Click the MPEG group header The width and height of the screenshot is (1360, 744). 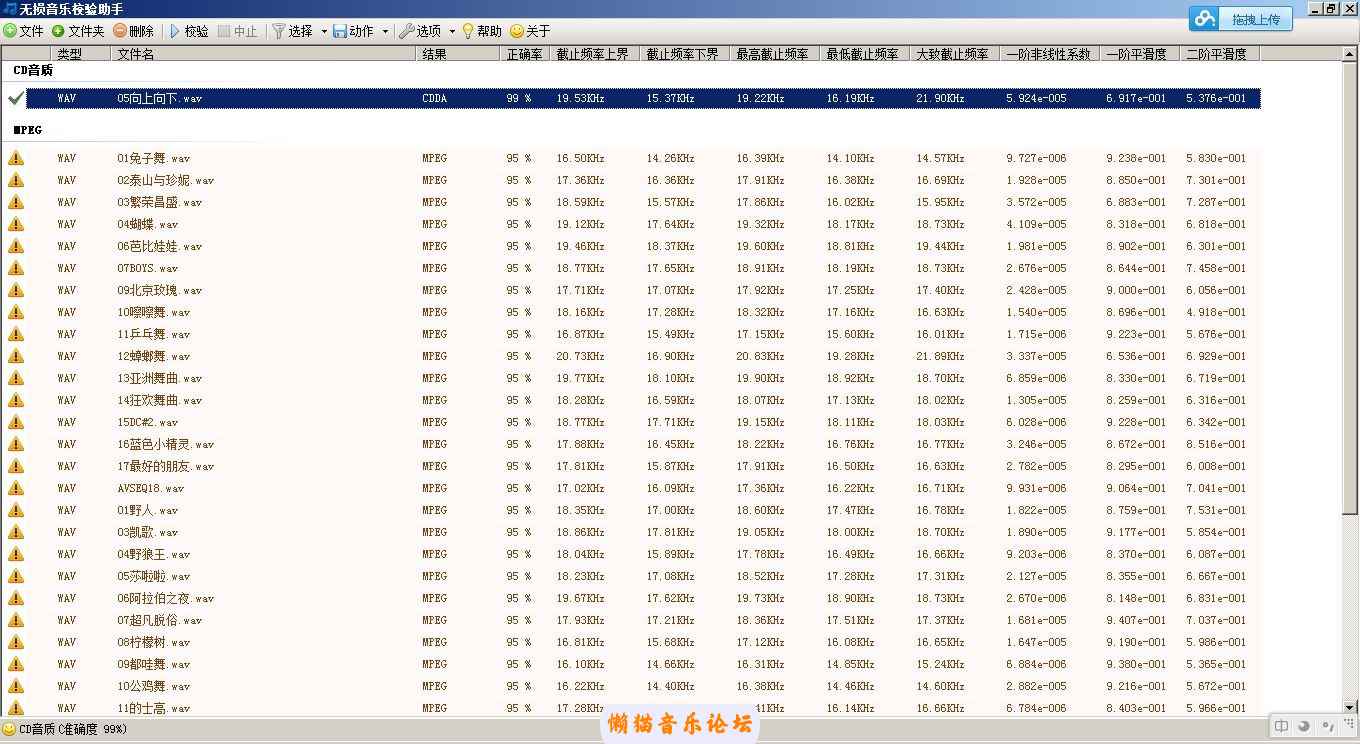(x=28, y=130)
